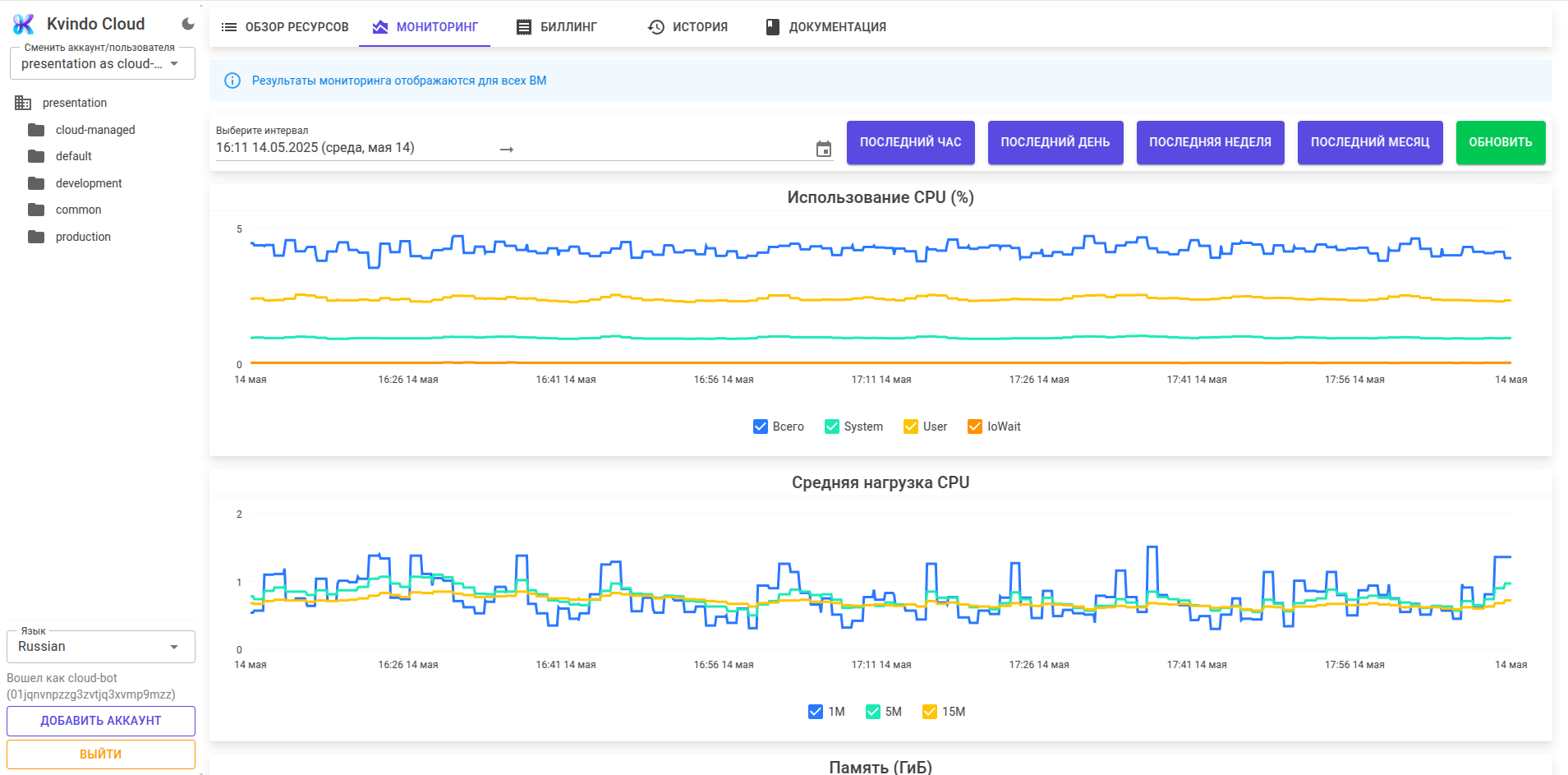1568x775 pixels.
Task: Select the Последняя неделя interval button
Action: click(x=1210, y=142)
